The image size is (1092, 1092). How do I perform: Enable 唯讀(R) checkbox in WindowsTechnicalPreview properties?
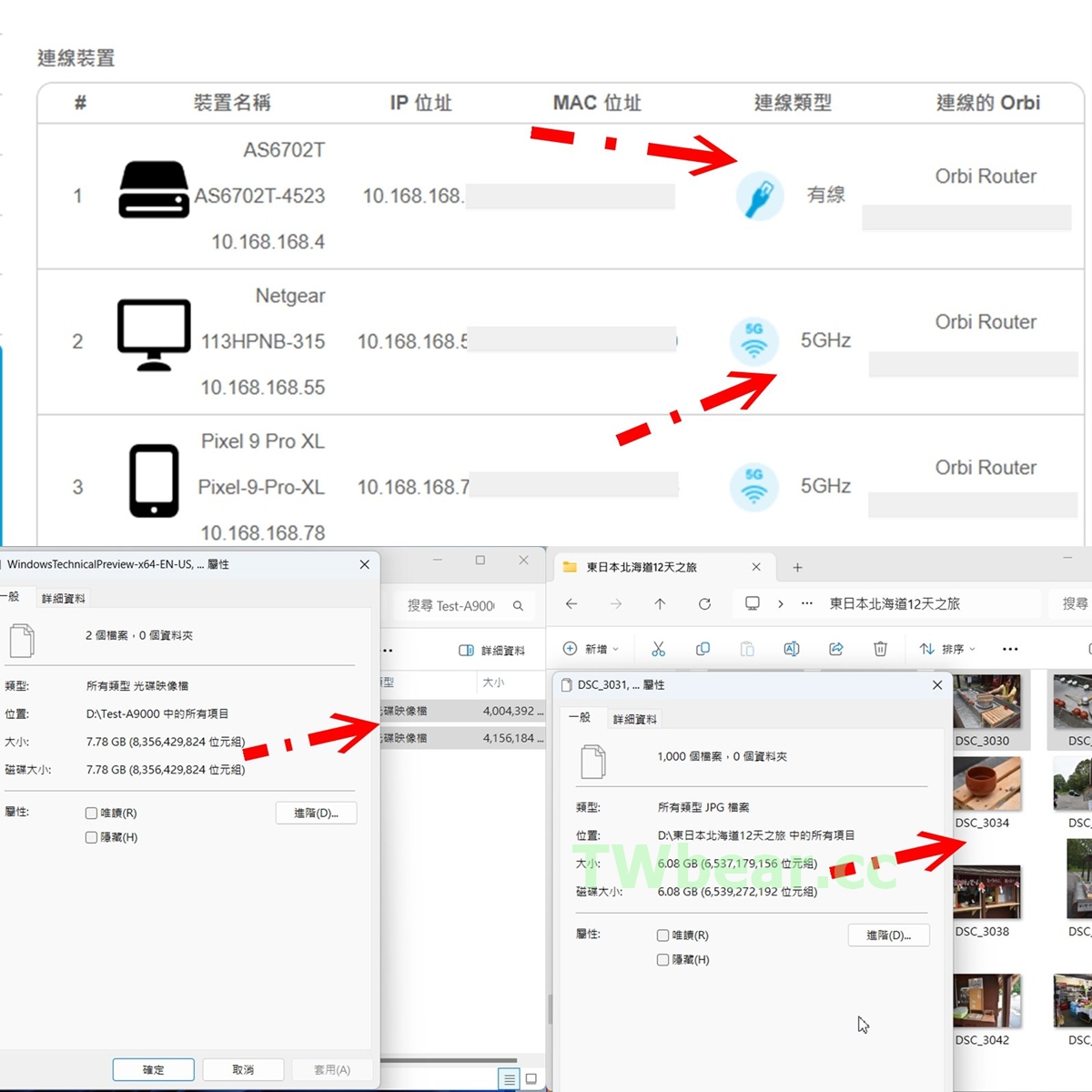91,814
